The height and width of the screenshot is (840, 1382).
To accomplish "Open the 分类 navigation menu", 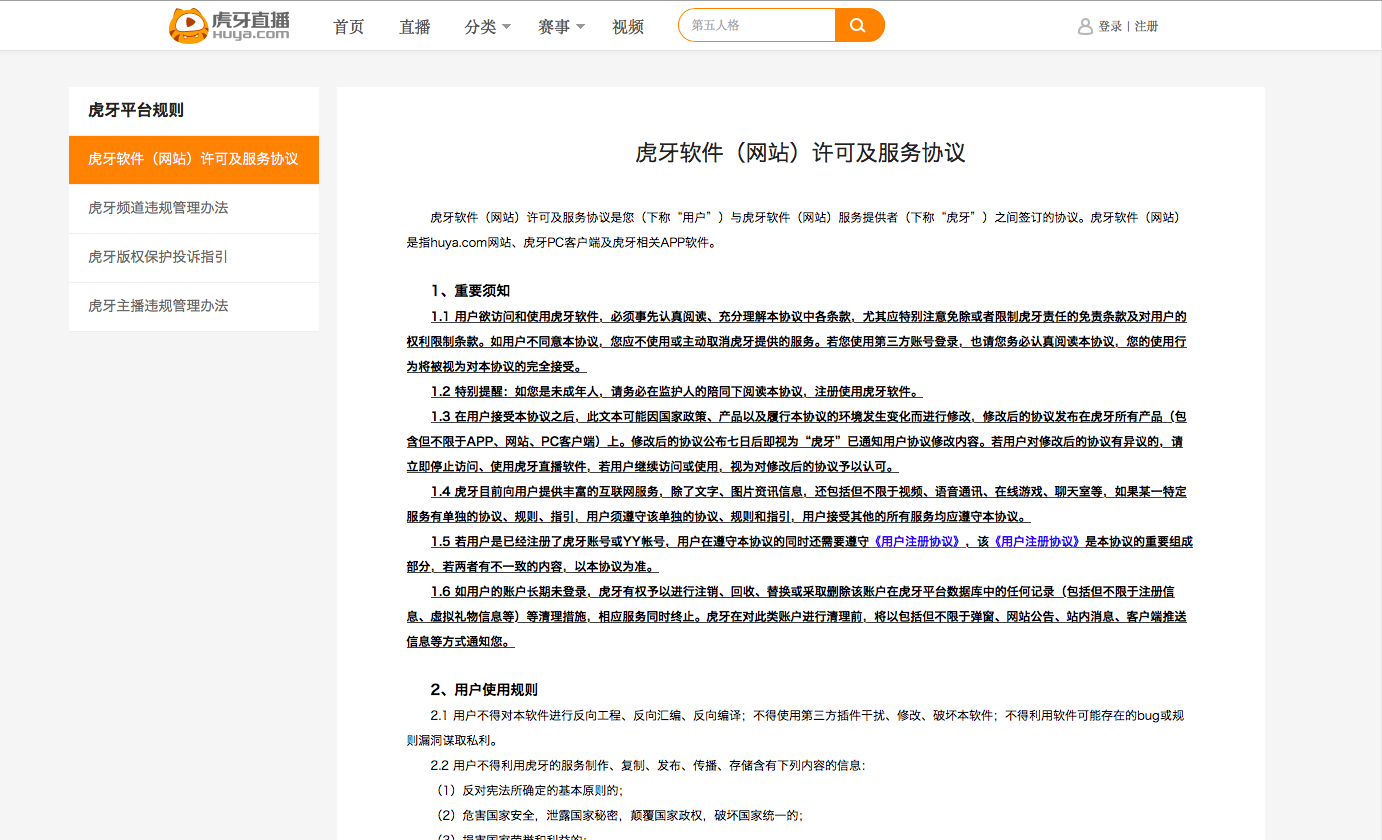I will [480, 26].
